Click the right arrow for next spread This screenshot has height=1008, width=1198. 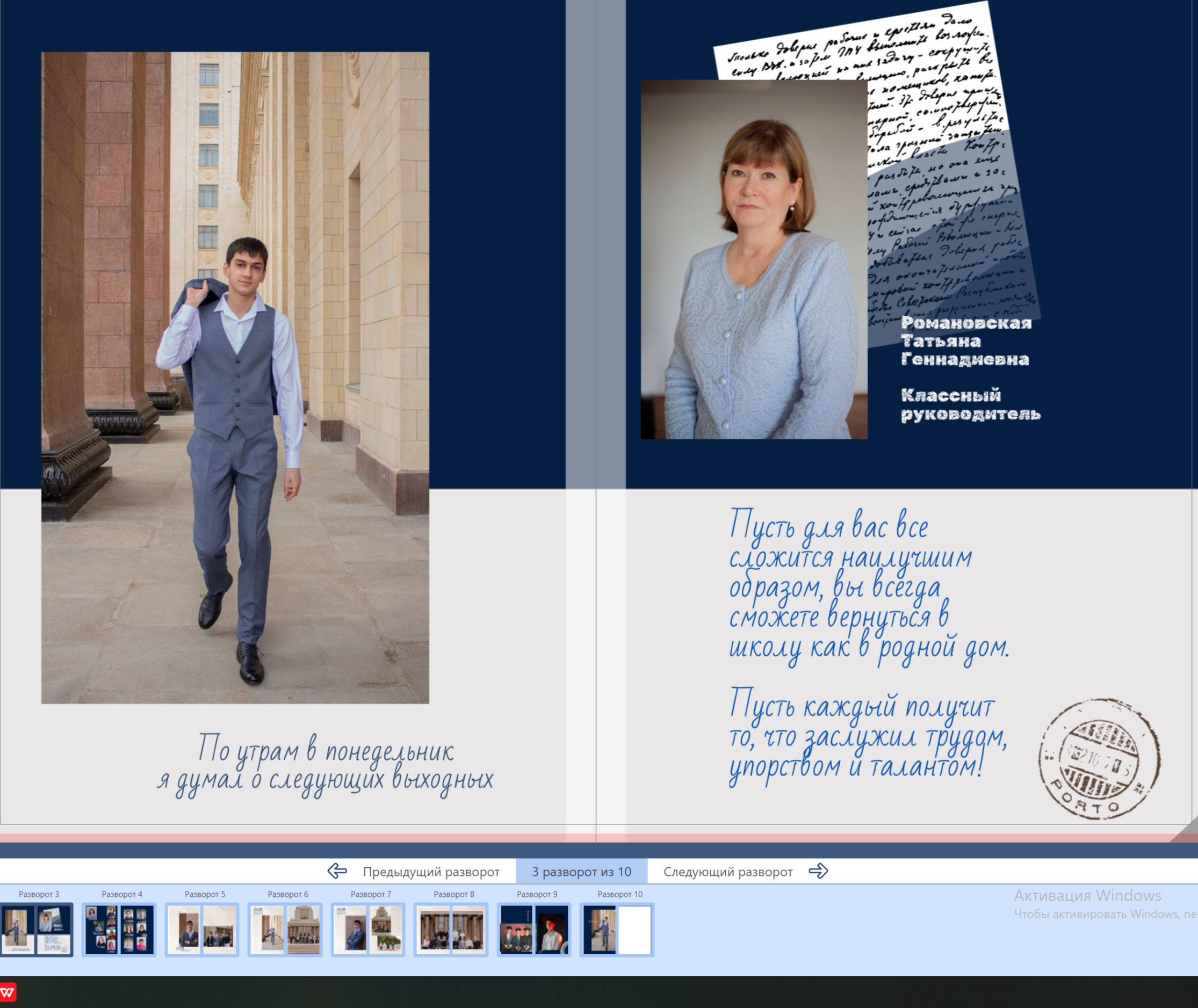pos(818,871)
